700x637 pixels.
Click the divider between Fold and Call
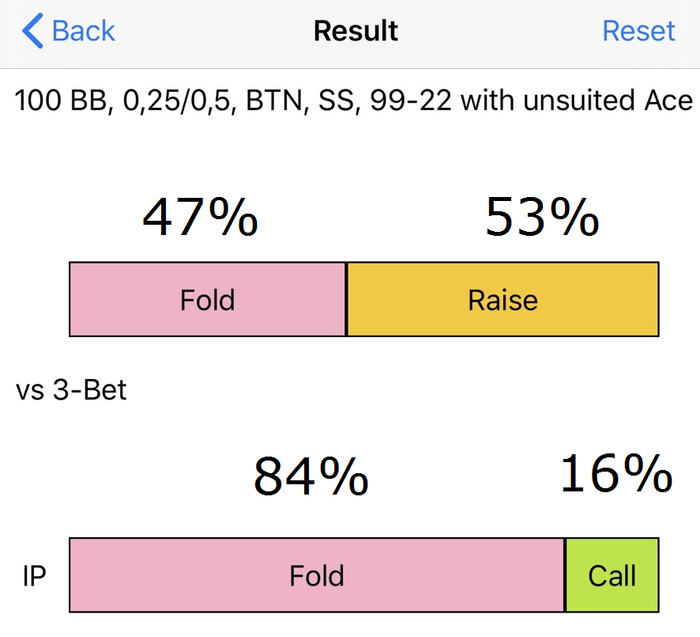coord(565,575)
